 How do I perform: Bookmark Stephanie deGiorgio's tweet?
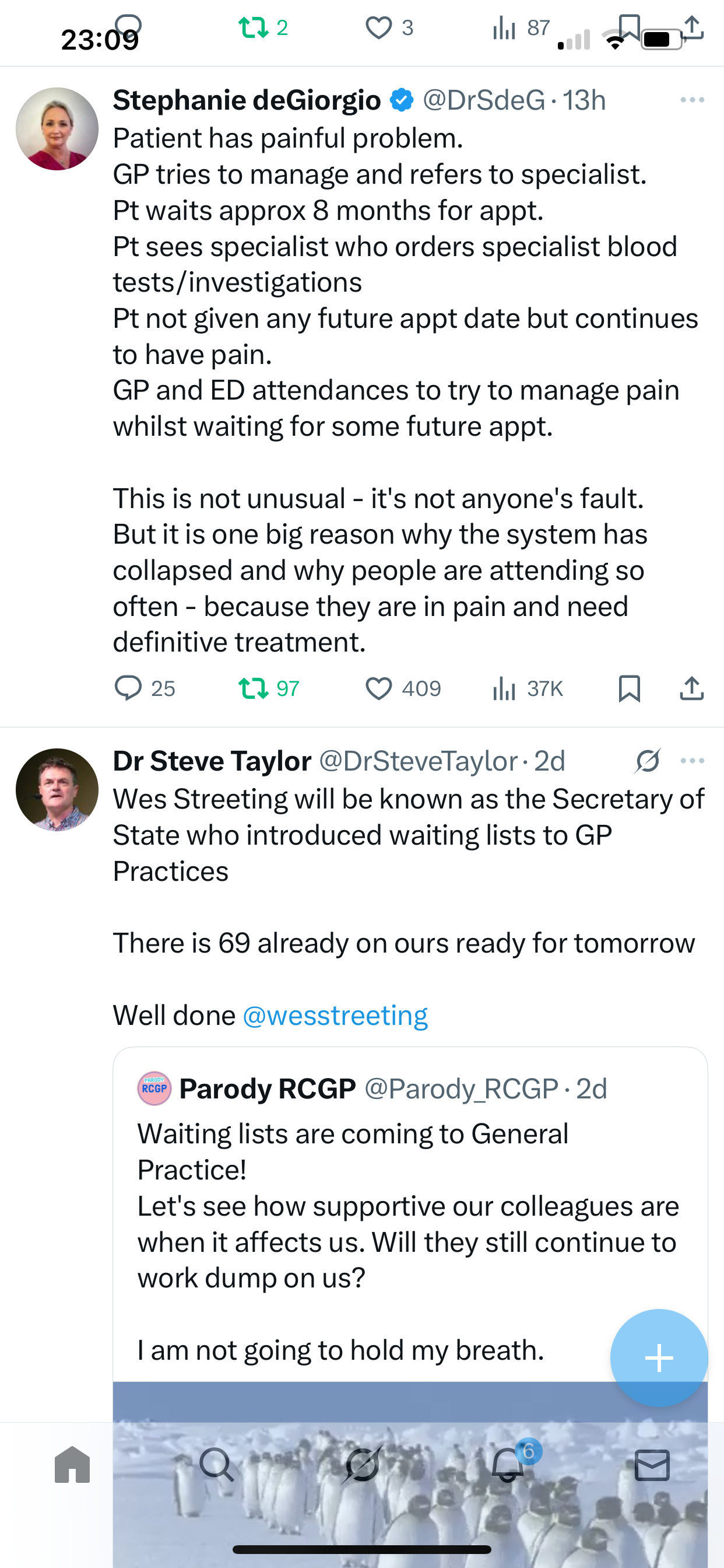pyautogui.click(x=629, y=688)
